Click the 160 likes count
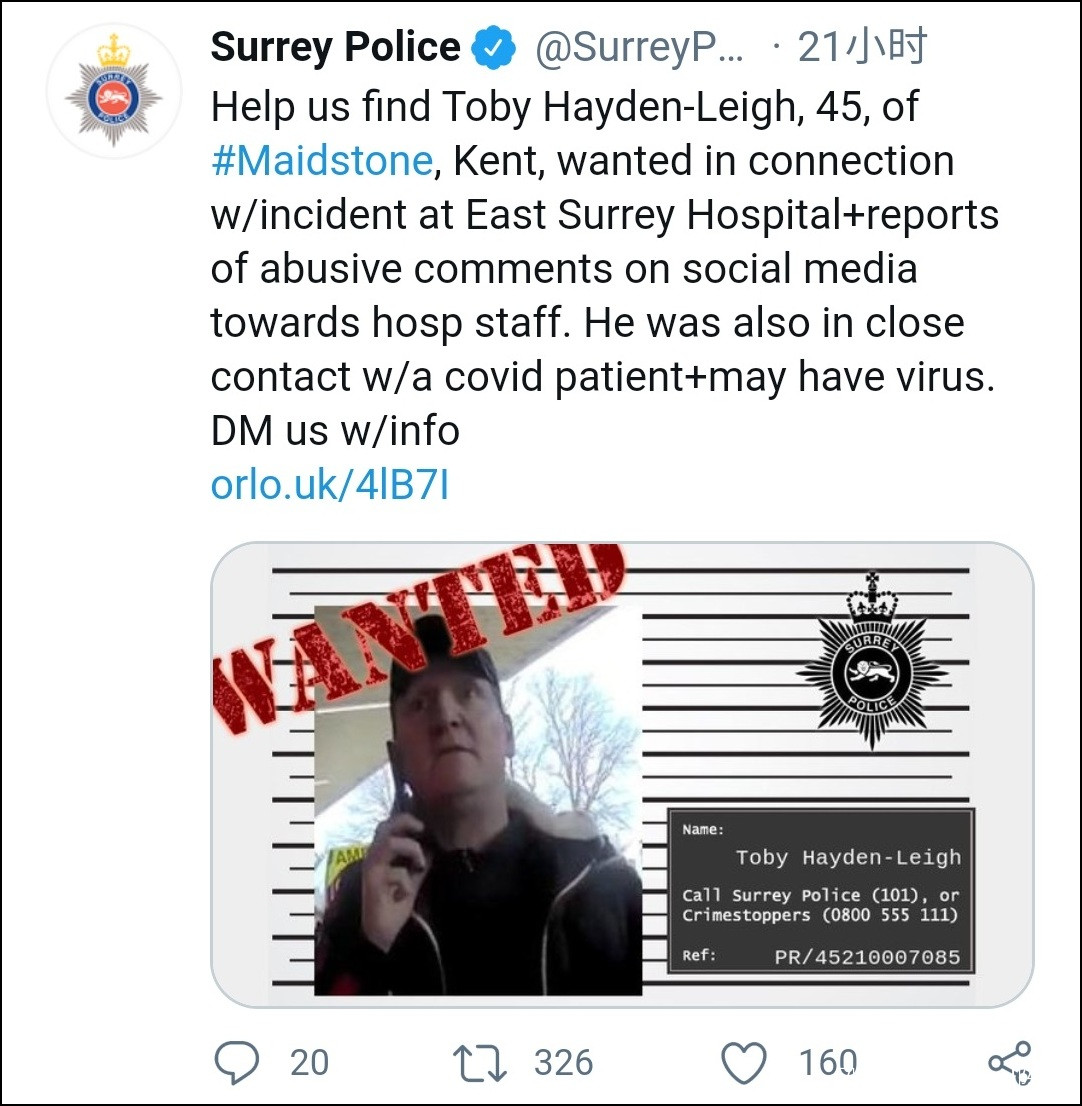The width and height of the screenshot is (1082, 1106). (828, 1062)
